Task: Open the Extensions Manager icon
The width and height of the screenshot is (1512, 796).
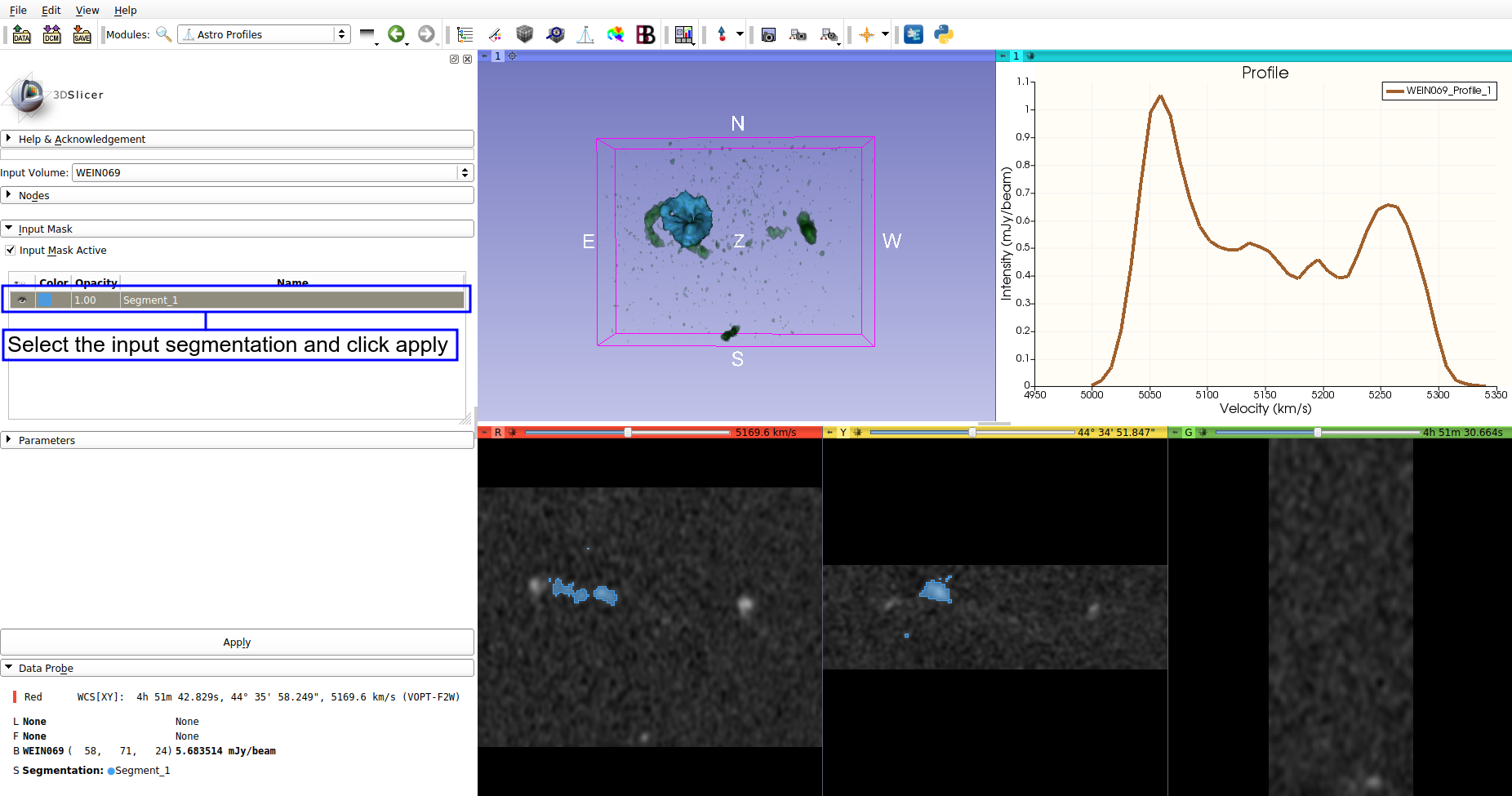Action: coord(914,34)
